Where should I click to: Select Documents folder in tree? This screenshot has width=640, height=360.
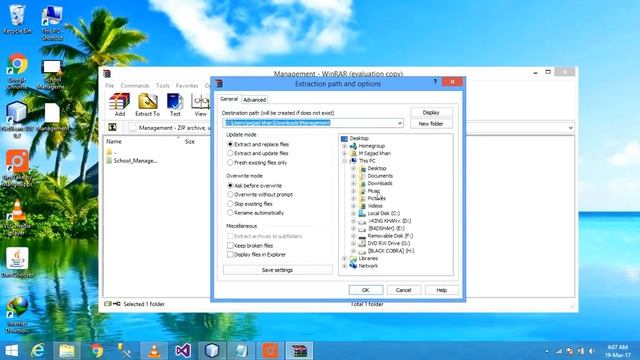coord(380,176)
